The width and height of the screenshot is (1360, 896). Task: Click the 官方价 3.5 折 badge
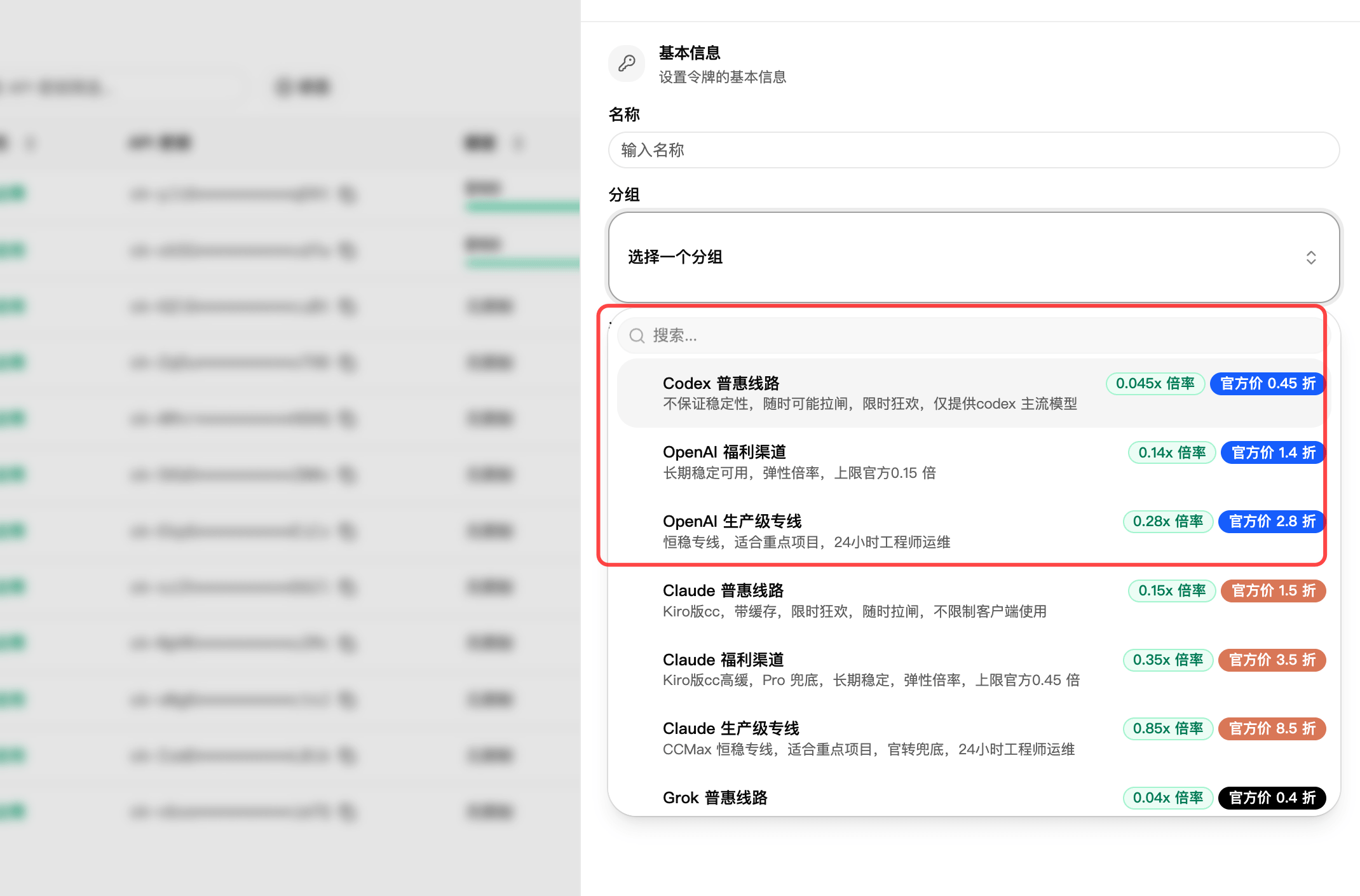pyautogui.click(x=1272, y=660)
